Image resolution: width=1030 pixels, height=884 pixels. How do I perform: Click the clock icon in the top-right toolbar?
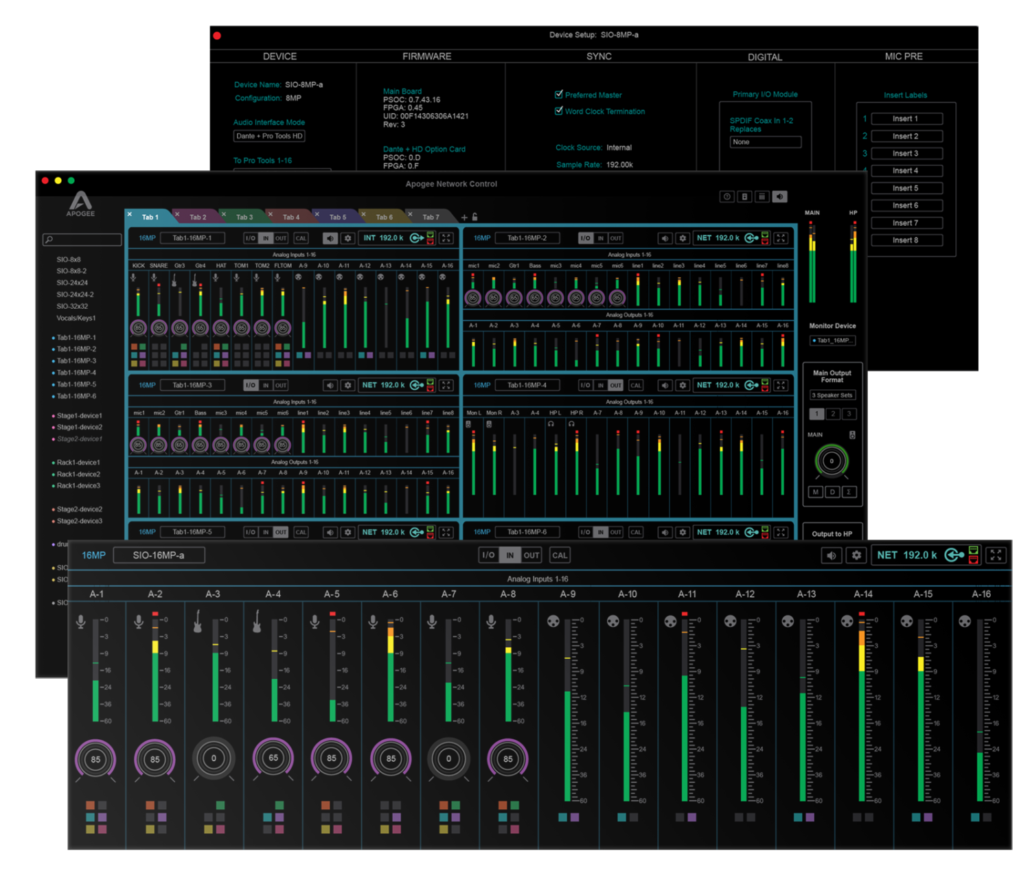727,196
